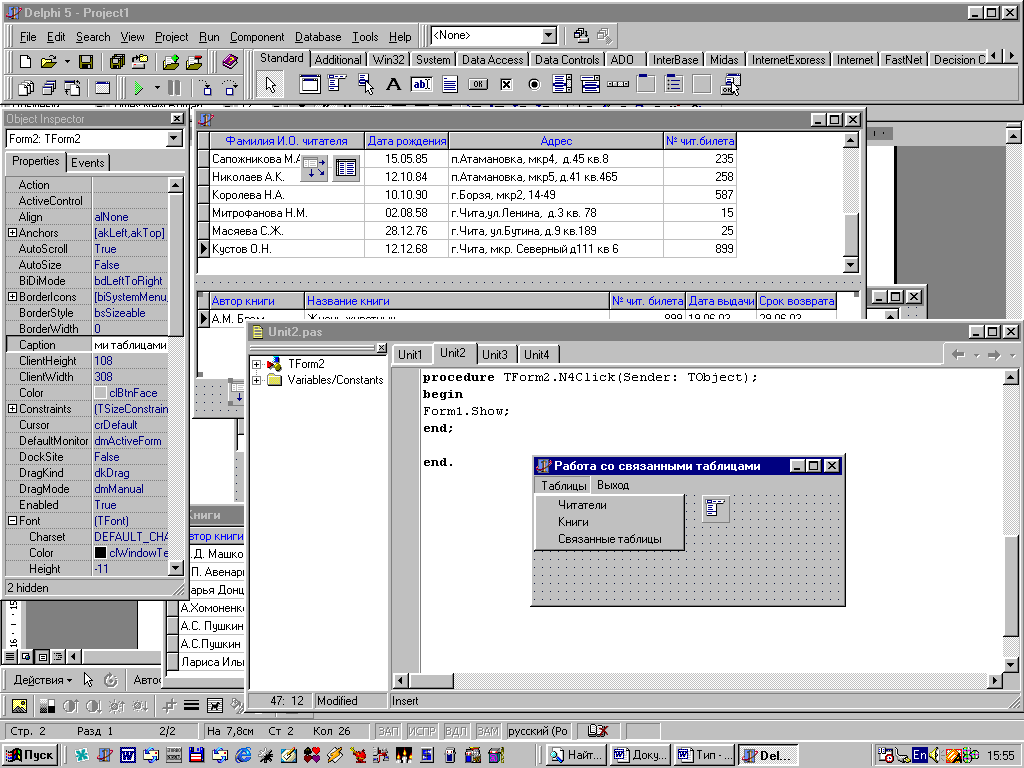1024x768 pixels.
Task: Expand the BorderIcons property
Action: coord(12,296)
